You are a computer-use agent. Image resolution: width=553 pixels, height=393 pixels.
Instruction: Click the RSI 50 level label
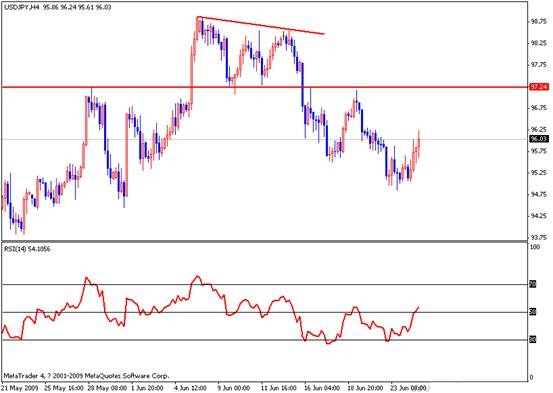(533, 312)
